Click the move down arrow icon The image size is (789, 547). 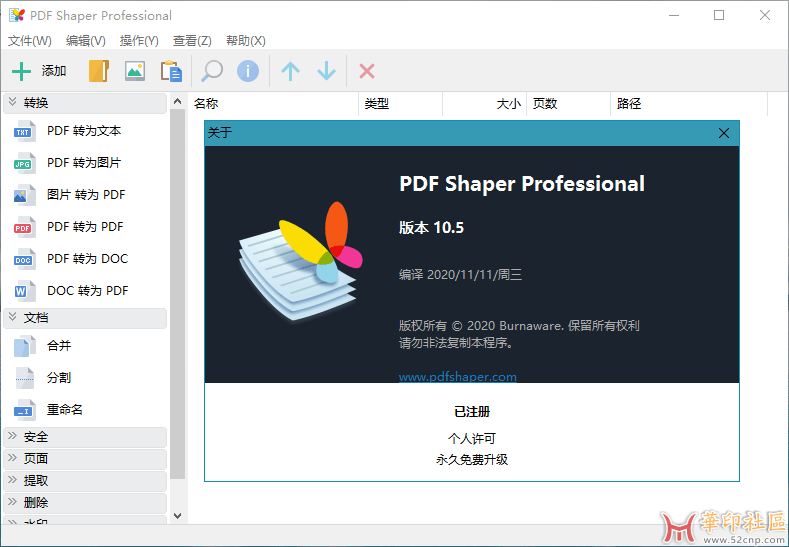(326, 71)
